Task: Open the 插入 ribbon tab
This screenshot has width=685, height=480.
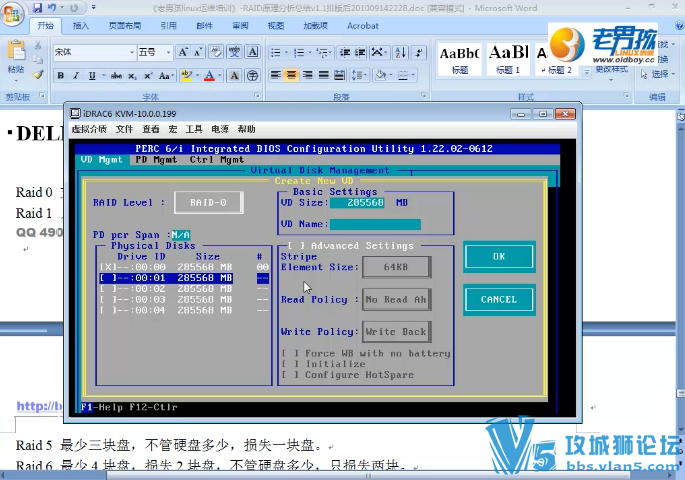Action: [80, 26]
